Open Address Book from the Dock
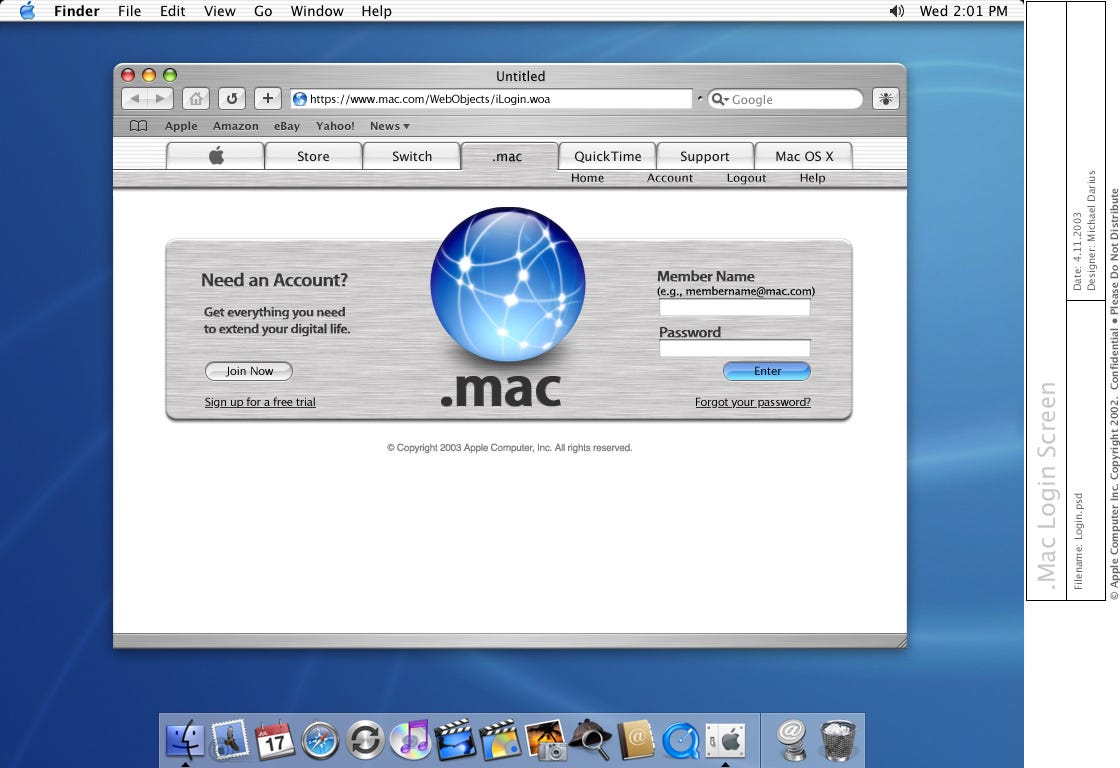This screenshot has height=768, width=1120. [636, 739]
